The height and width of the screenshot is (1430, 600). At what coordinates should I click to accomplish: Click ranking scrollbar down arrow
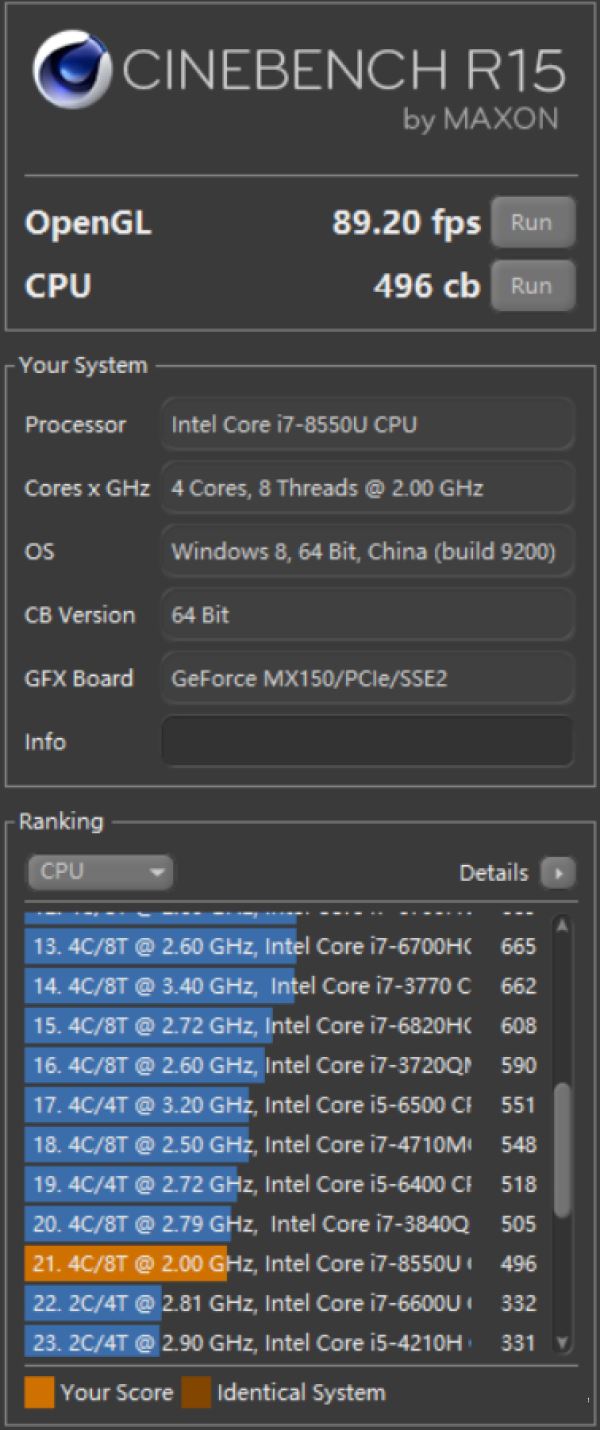pos(562,1343)
